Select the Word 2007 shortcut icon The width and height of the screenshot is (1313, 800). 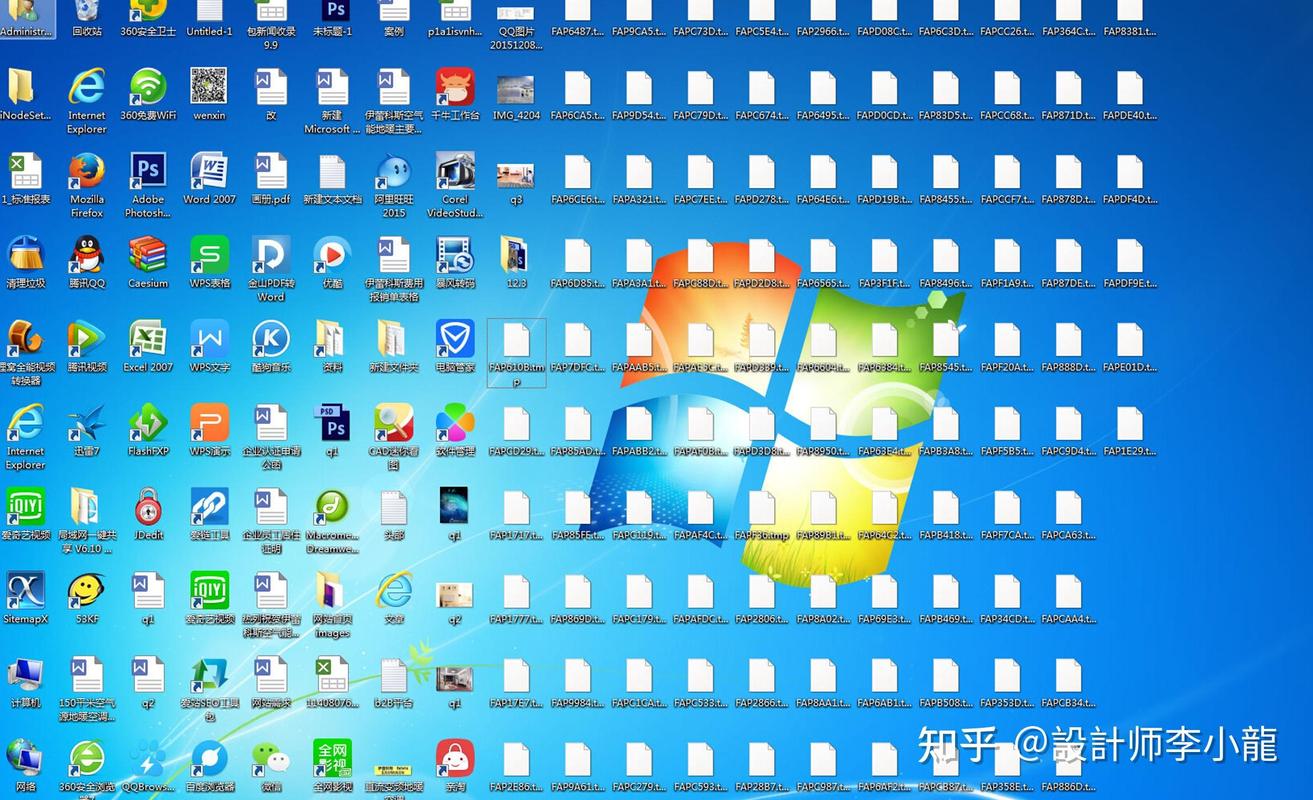(x=210, y=172)
